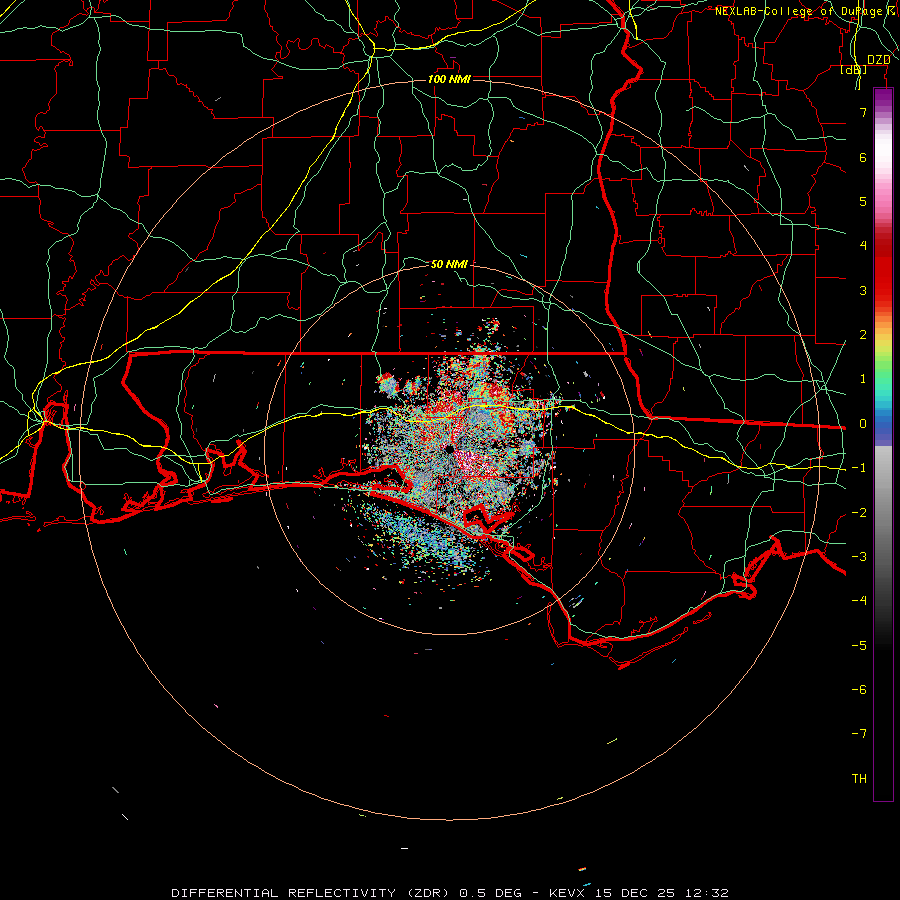Image resolution: width=900 pixels, height=900 pixels.
Task: Click the -4 value on the ZDR scale
Action: tap(859, 601)
